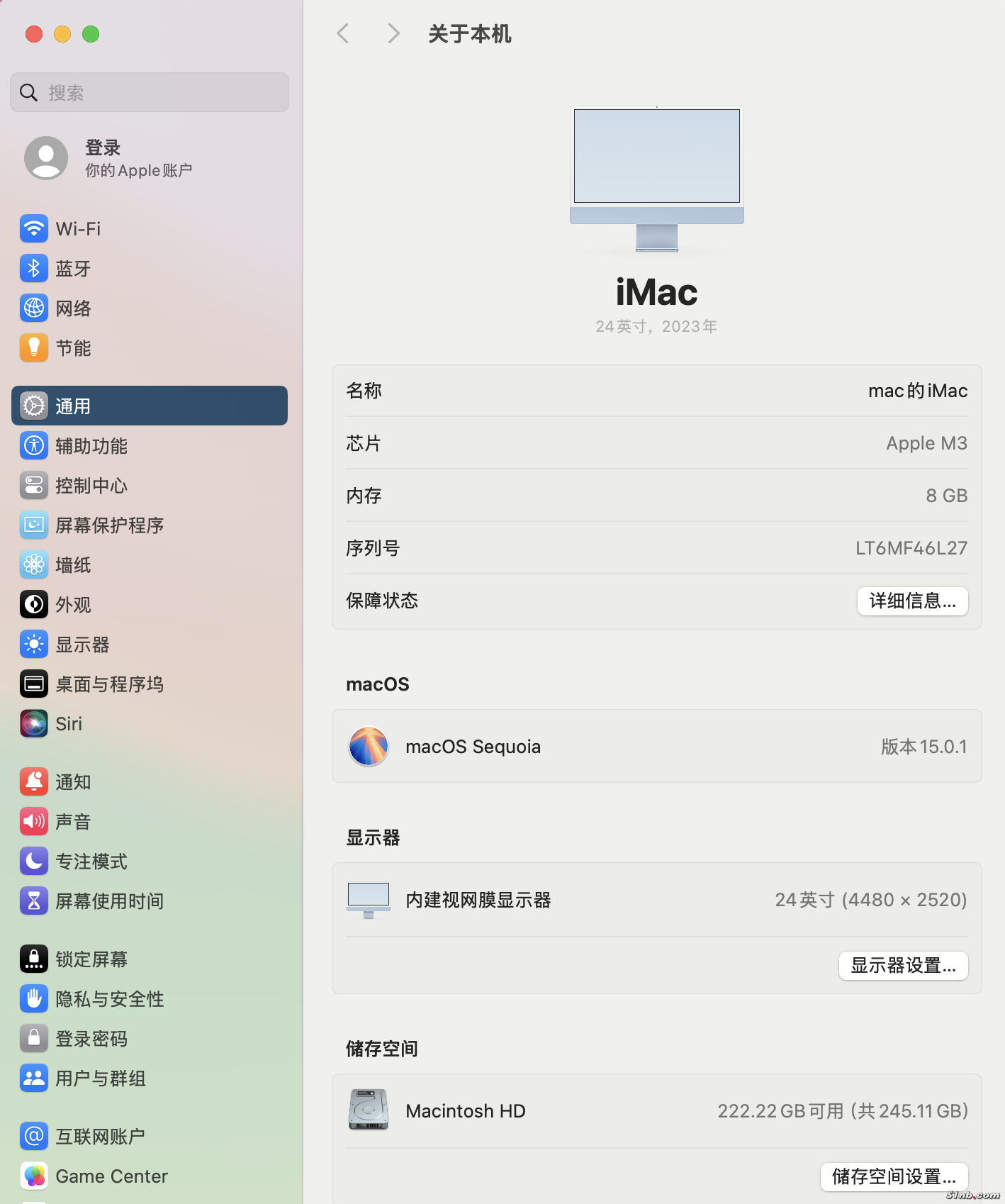This screenshot has height=1204, width=1005.
Task: Click the Macintosh HD drive icon
Action: [x=369, y=1110]
